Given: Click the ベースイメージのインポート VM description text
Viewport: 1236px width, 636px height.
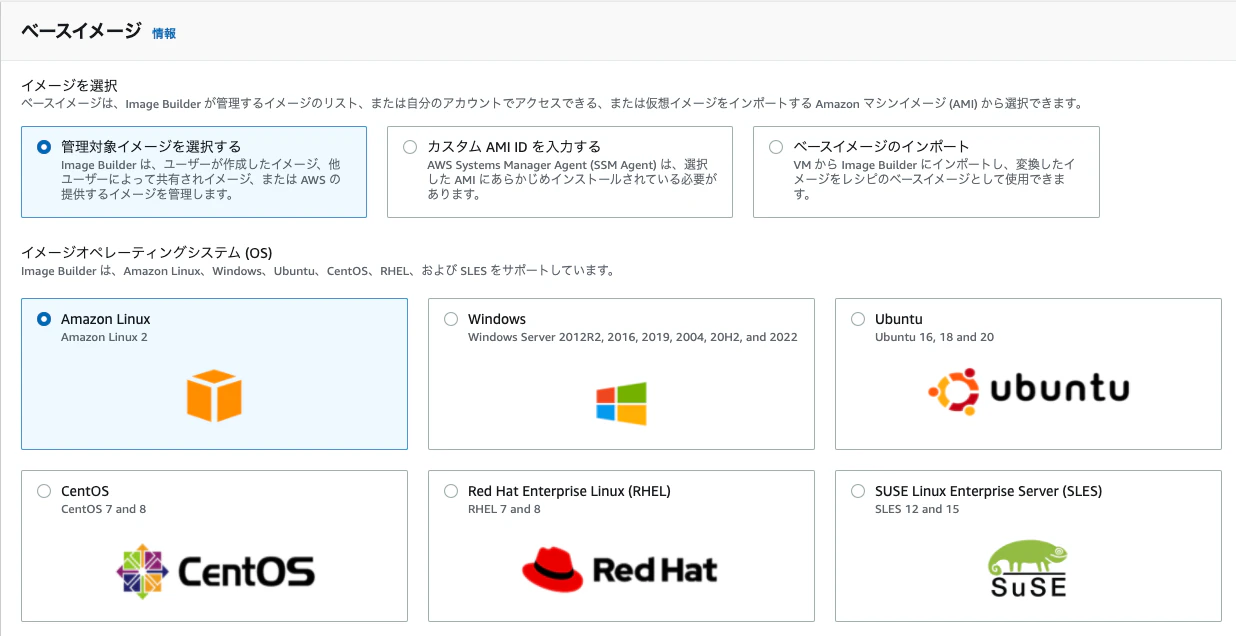Looking at the screenshot, I should pos(935,179).
